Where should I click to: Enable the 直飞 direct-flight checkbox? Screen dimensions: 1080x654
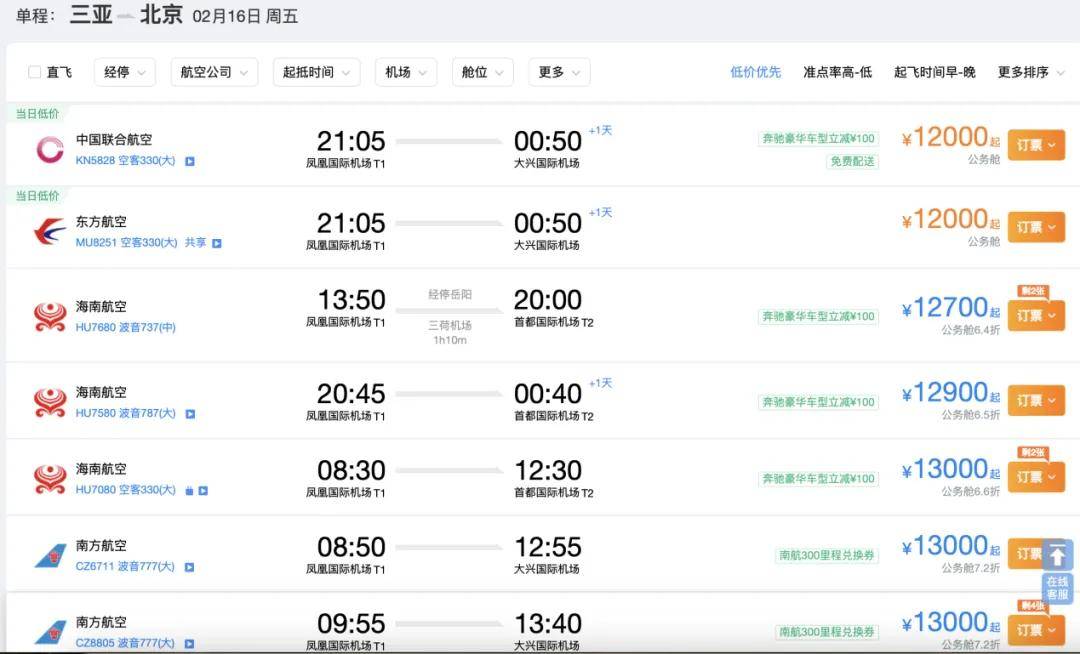point(35,72)
